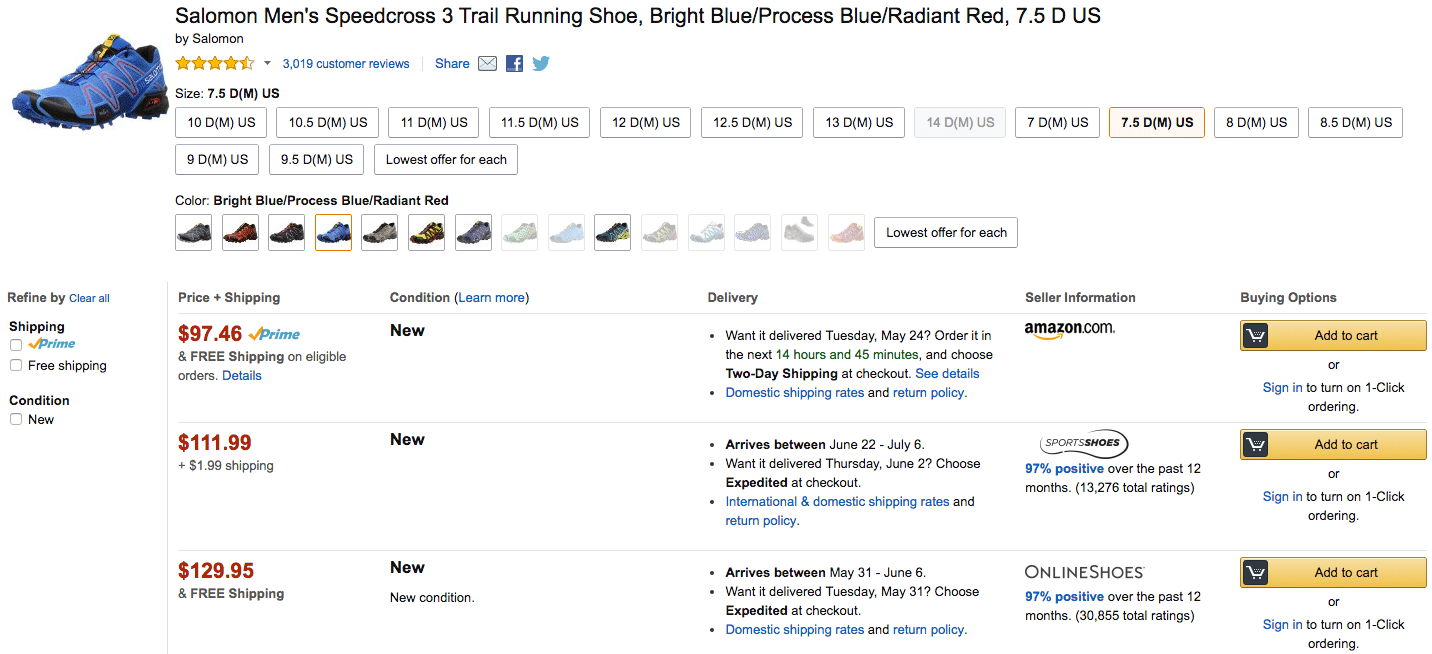Open the 3,019 customer reviews link
Viewport: 1432px width, 654px height.
[346, 63]
